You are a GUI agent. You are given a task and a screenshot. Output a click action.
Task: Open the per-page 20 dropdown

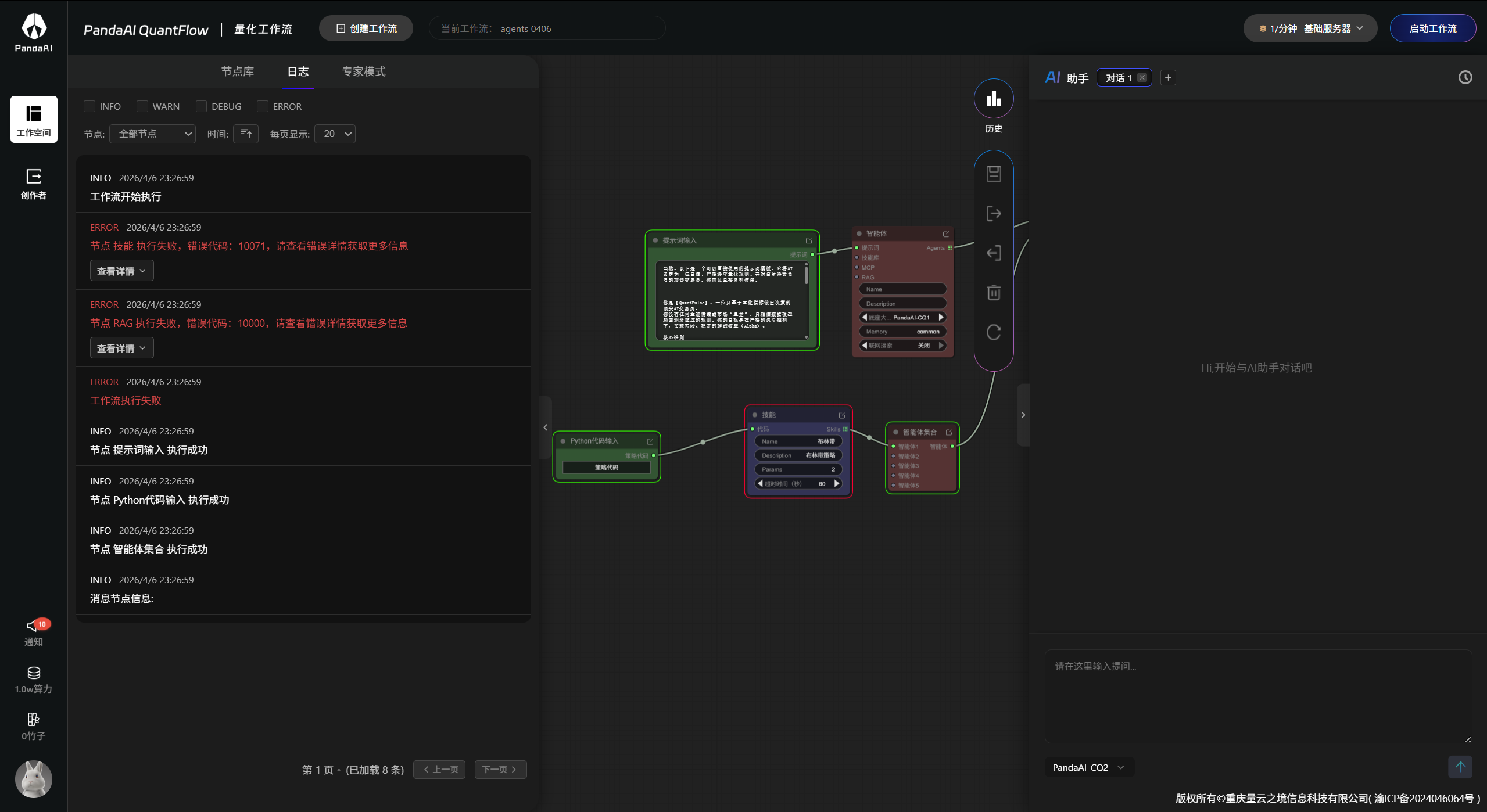335,134
